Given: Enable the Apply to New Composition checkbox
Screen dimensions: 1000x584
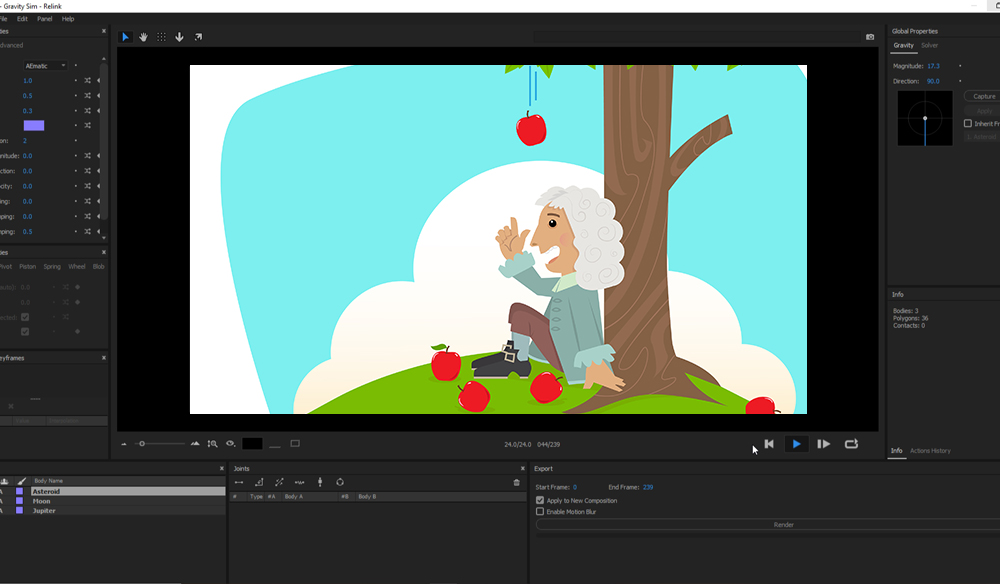Looking at the screenshot, I should click(x=540, y=500).
